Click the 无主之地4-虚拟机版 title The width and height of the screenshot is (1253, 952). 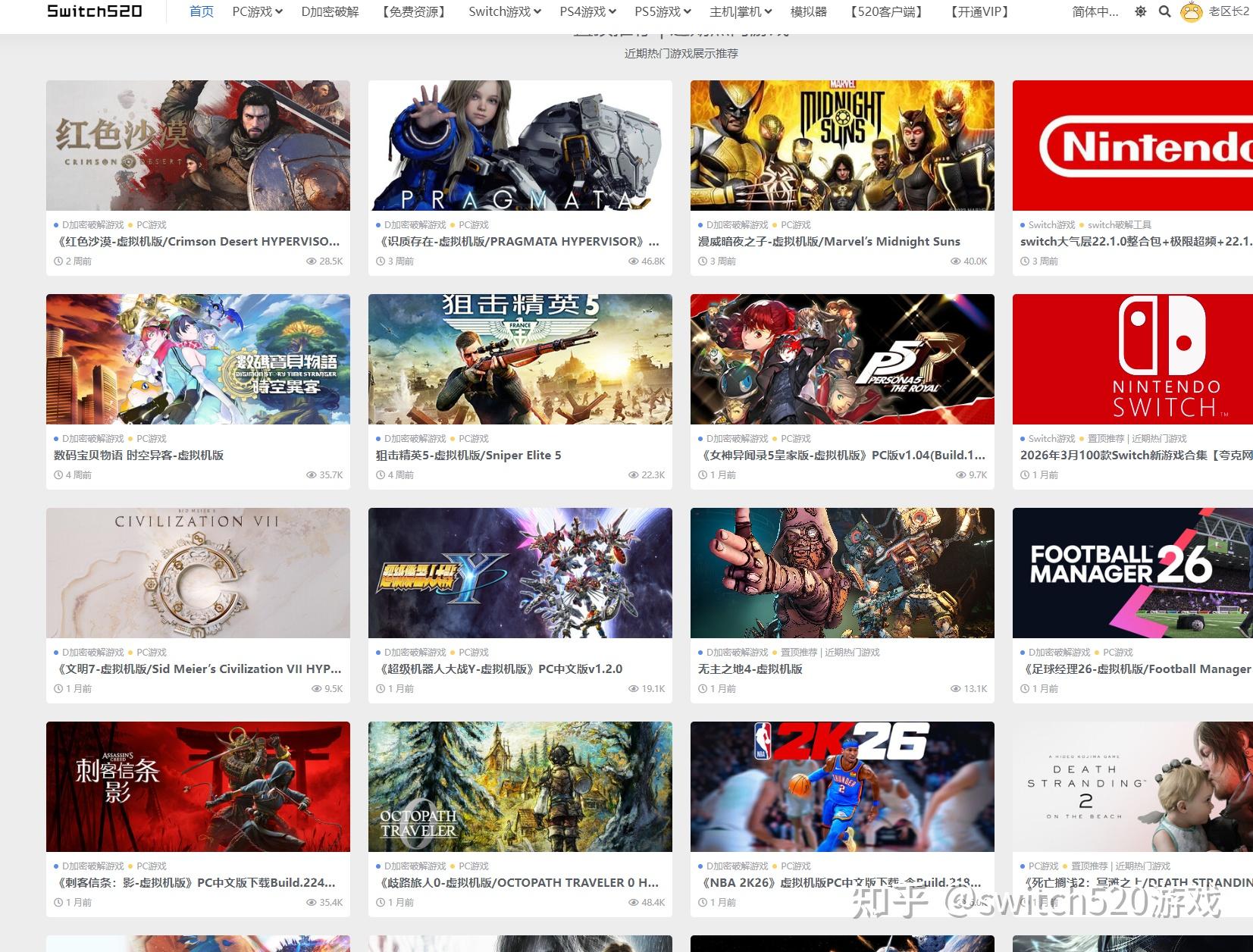[x=750, y=669]
